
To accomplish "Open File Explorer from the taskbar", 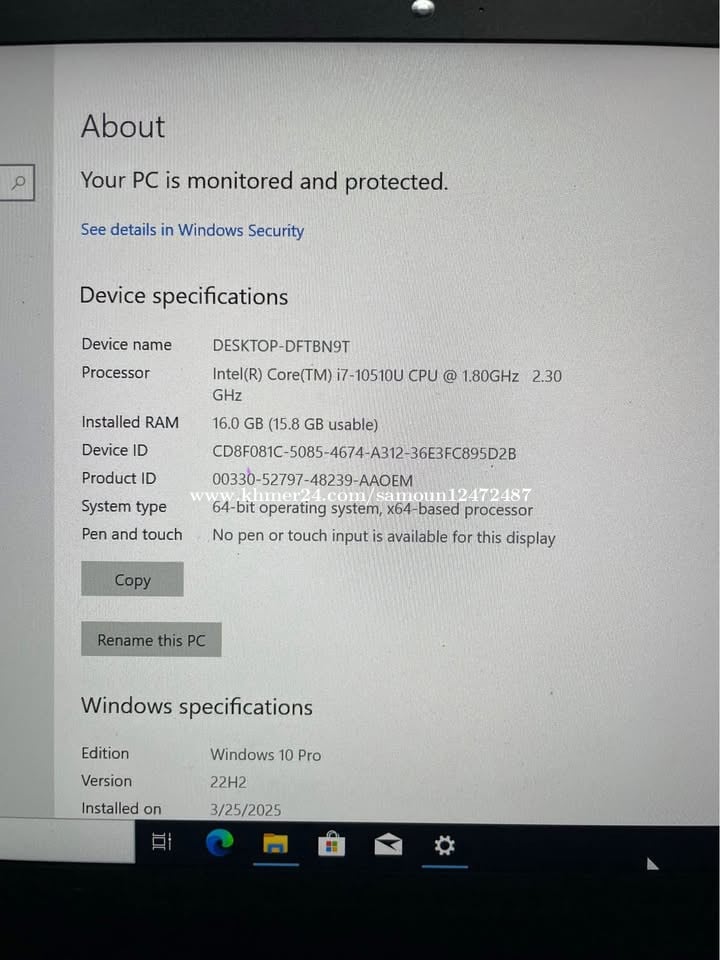I will coord(276,843).
